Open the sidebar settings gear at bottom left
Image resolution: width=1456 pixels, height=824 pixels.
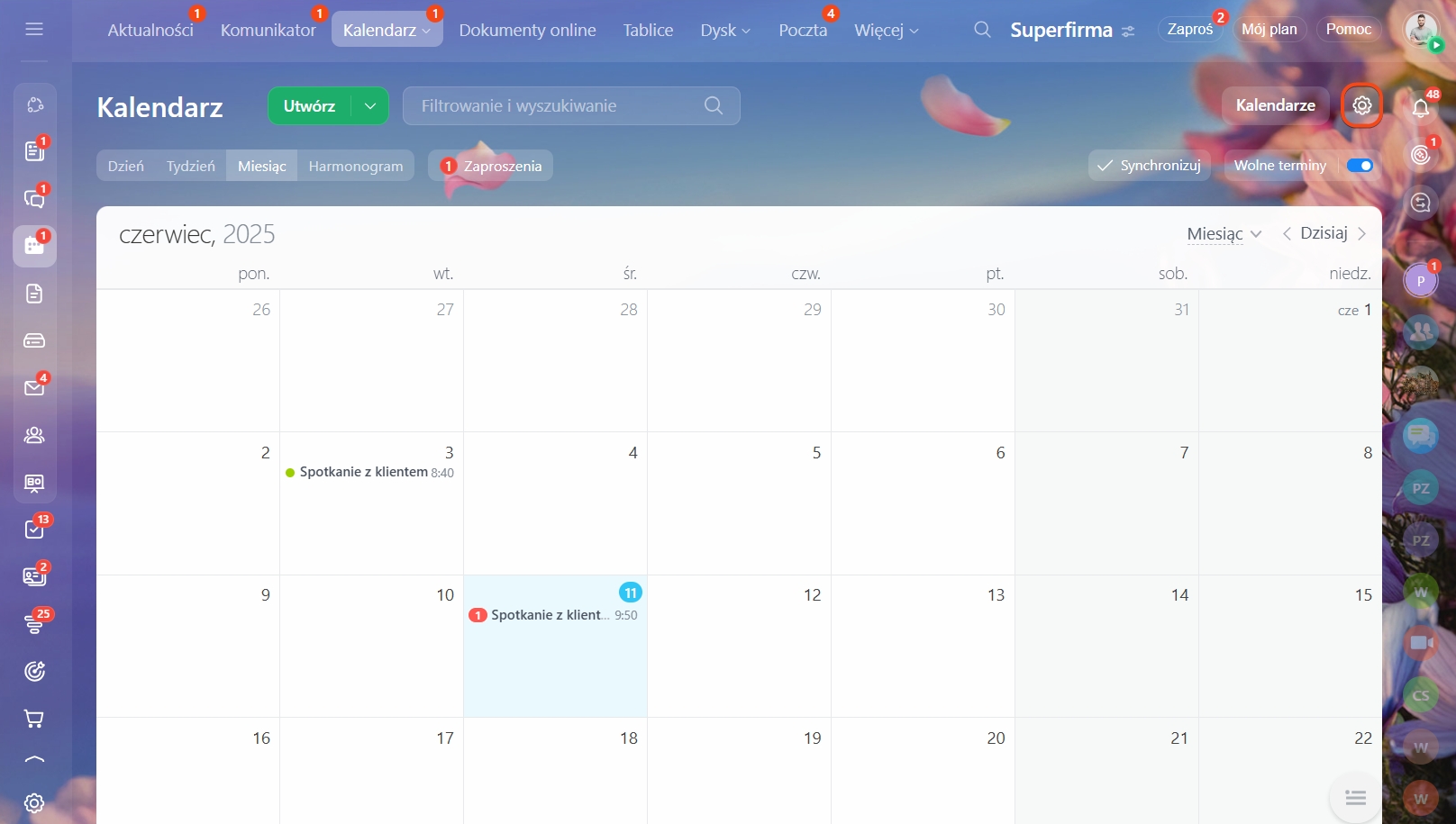pyautogui.click(x=34, y=803)
